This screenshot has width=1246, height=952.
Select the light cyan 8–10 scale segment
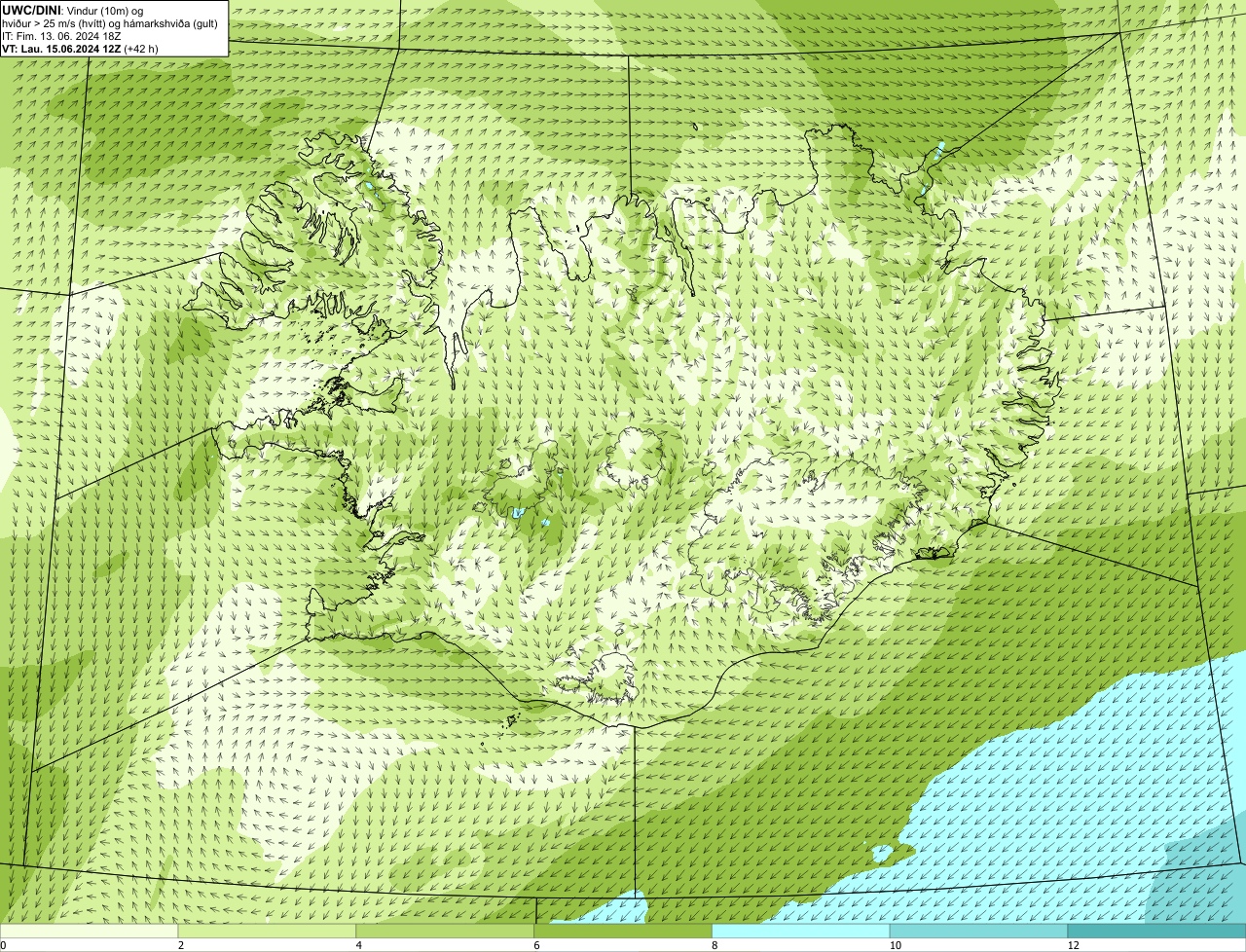(801, 932)
